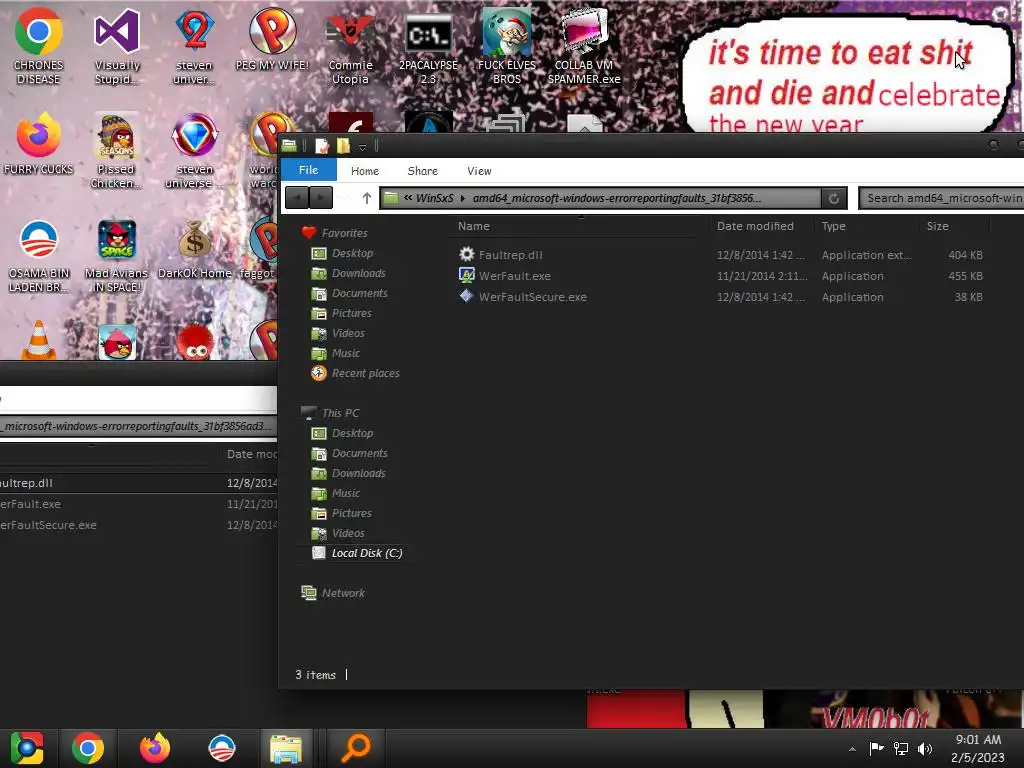Open the File menu in Explorer
Viewport: 1024px width, 768px height.
(308, 170)
